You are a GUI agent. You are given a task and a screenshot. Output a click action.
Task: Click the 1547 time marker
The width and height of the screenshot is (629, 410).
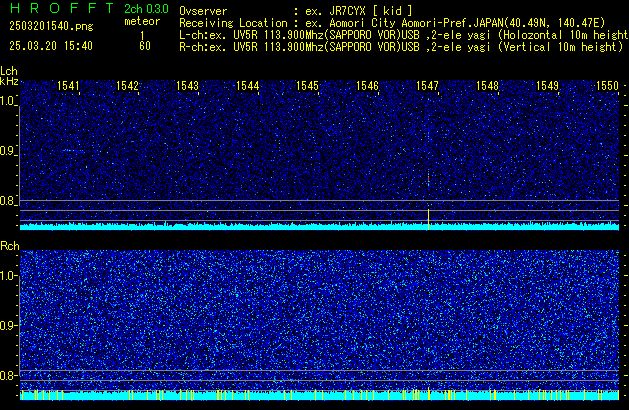coord(427,86)
